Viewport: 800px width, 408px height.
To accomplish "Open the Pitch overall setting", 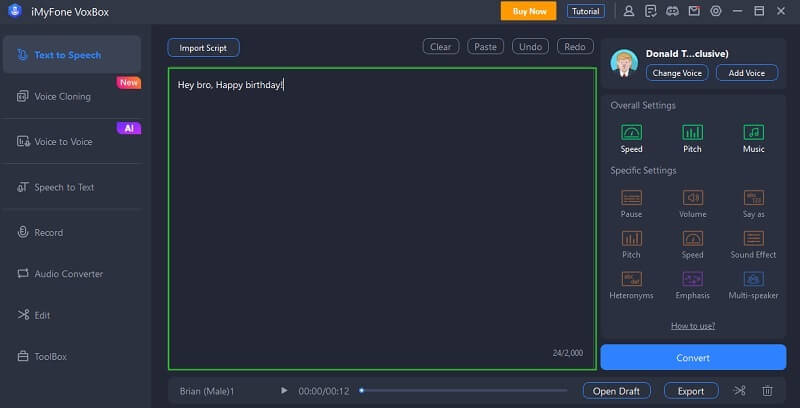I will pos(692,139).
